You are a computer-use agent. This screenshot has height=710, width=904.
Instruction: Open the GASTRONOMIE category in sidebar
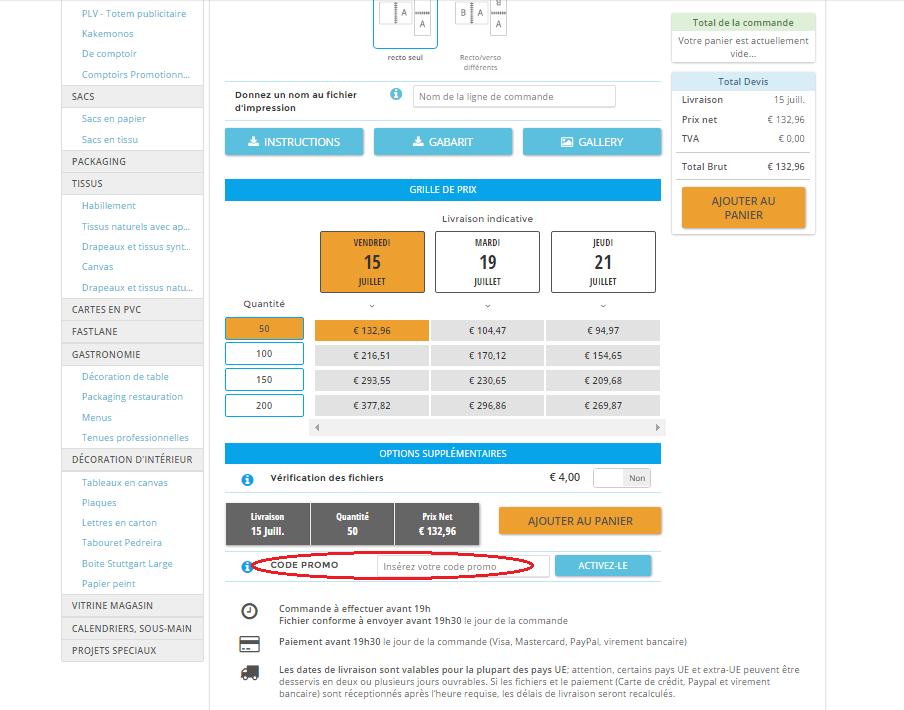tap(106, 354)
